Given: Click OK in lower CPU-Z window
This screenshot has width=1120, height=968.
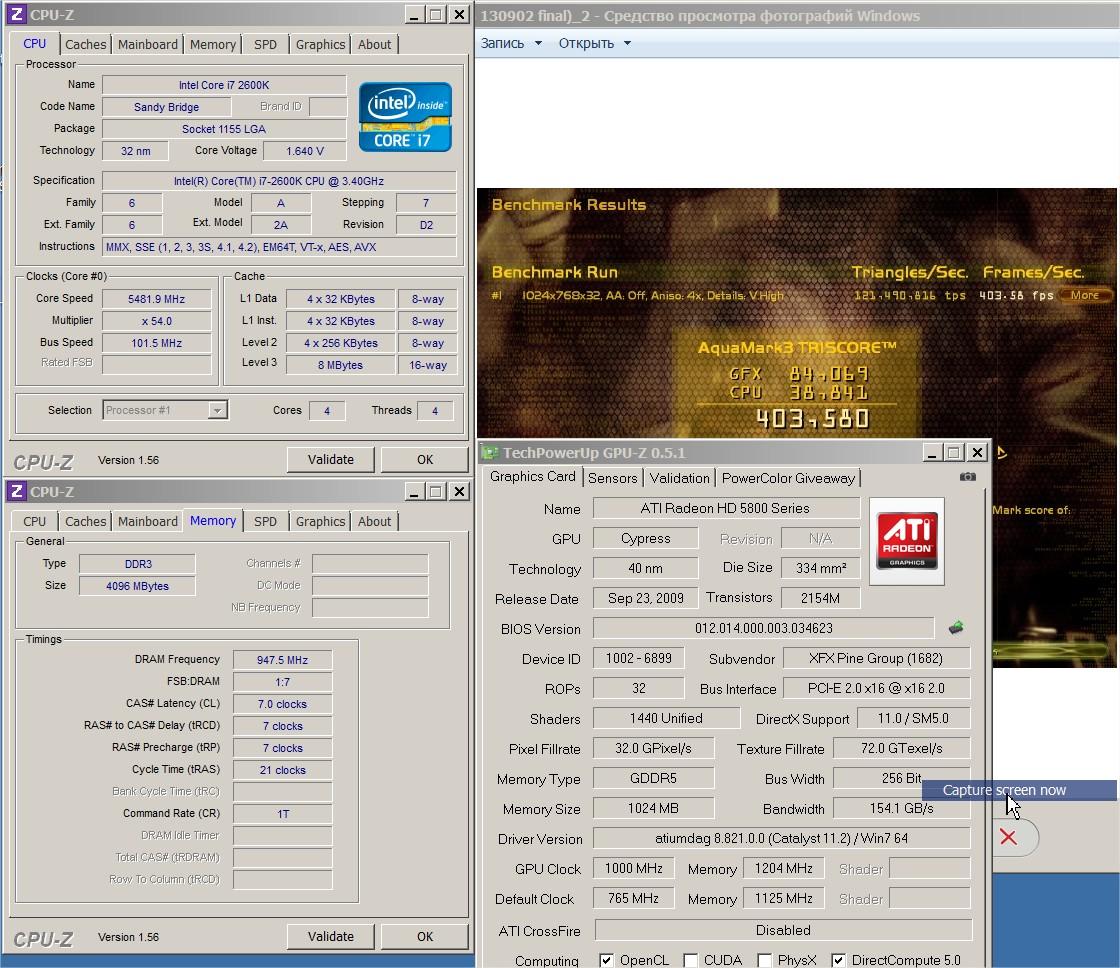Looking at the screenshot, I should (x=424, y=937).
